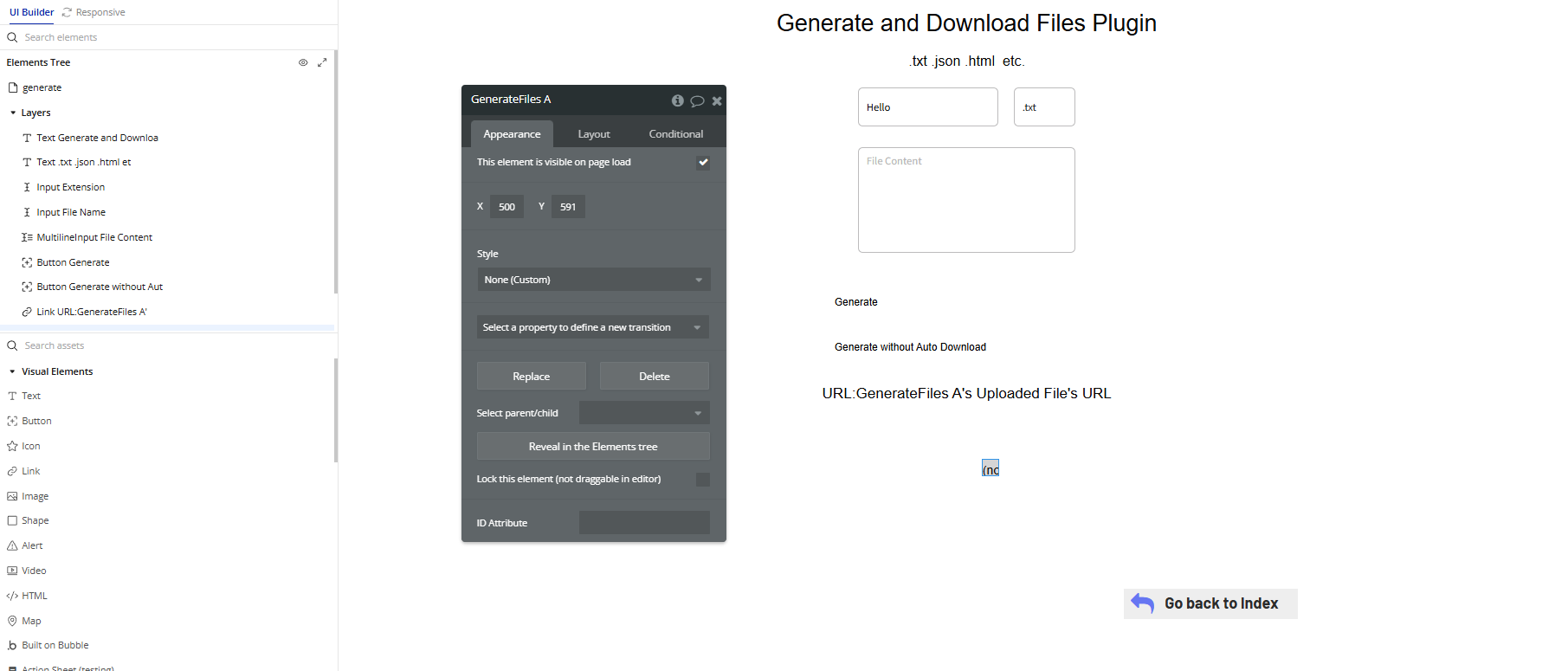Select the Alert visual element icon
This screenshot has height=671, width=1568.
coord(12,545)
